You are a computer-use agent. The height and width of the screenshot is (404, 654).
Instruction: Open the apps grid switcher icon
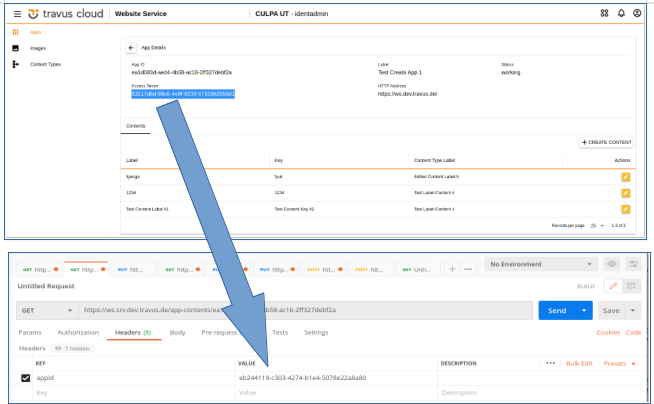tap(604, 13)
